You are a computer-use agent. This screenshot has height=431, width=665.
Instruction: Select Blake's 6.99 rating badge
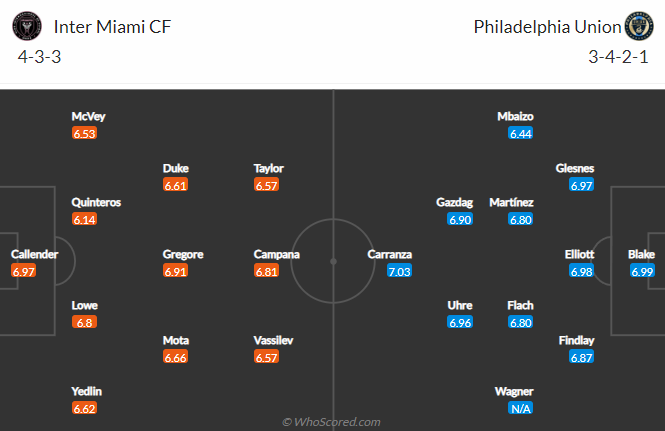click(642, 271)
